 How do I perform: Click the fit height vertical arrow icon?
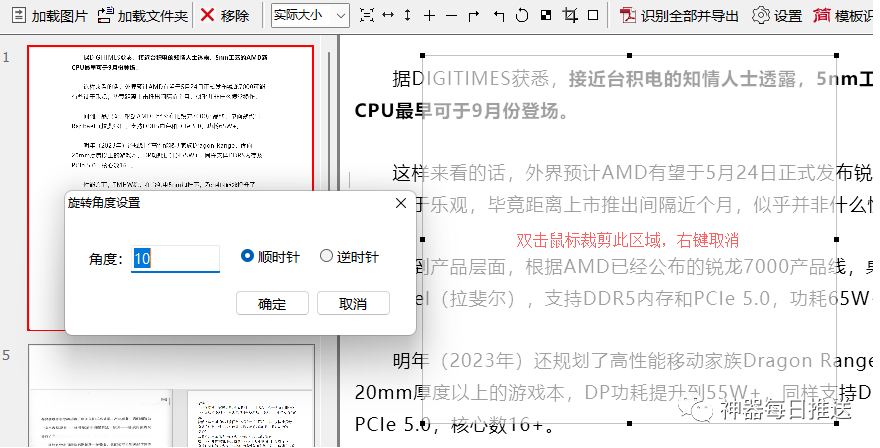point(407,15)
